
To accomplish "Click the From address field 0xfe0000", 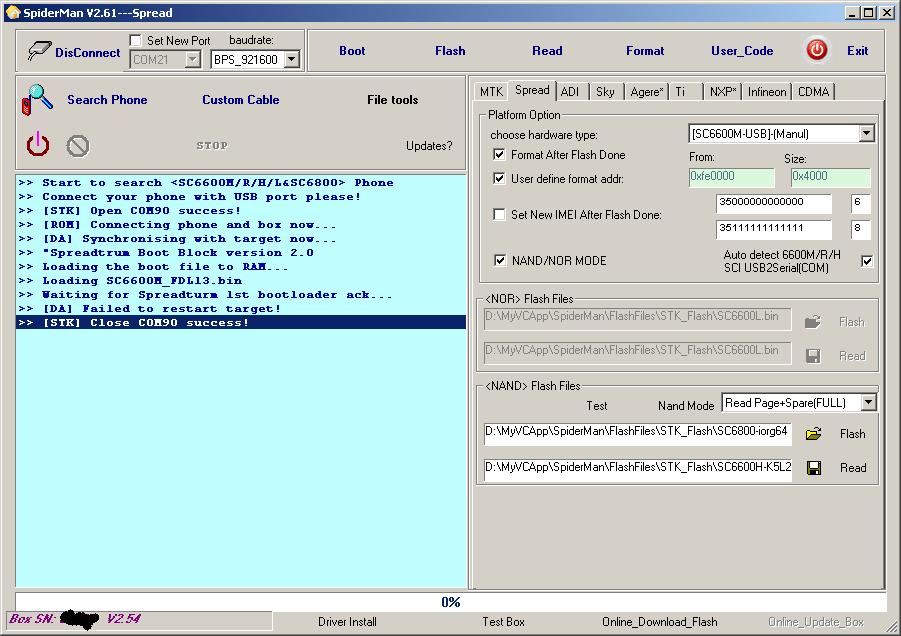I will pyautogui.click(x=731, y=177).
